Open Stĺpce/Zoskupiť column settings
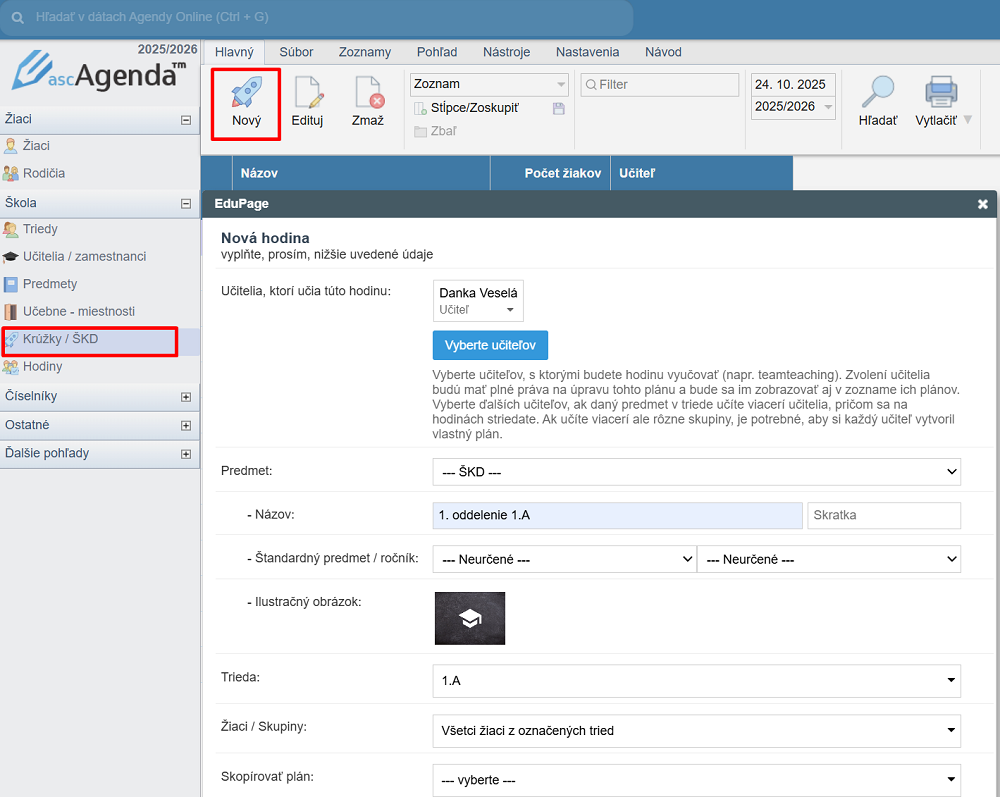The height and width of the screenshot is (797, 1000). pos(474,108)
